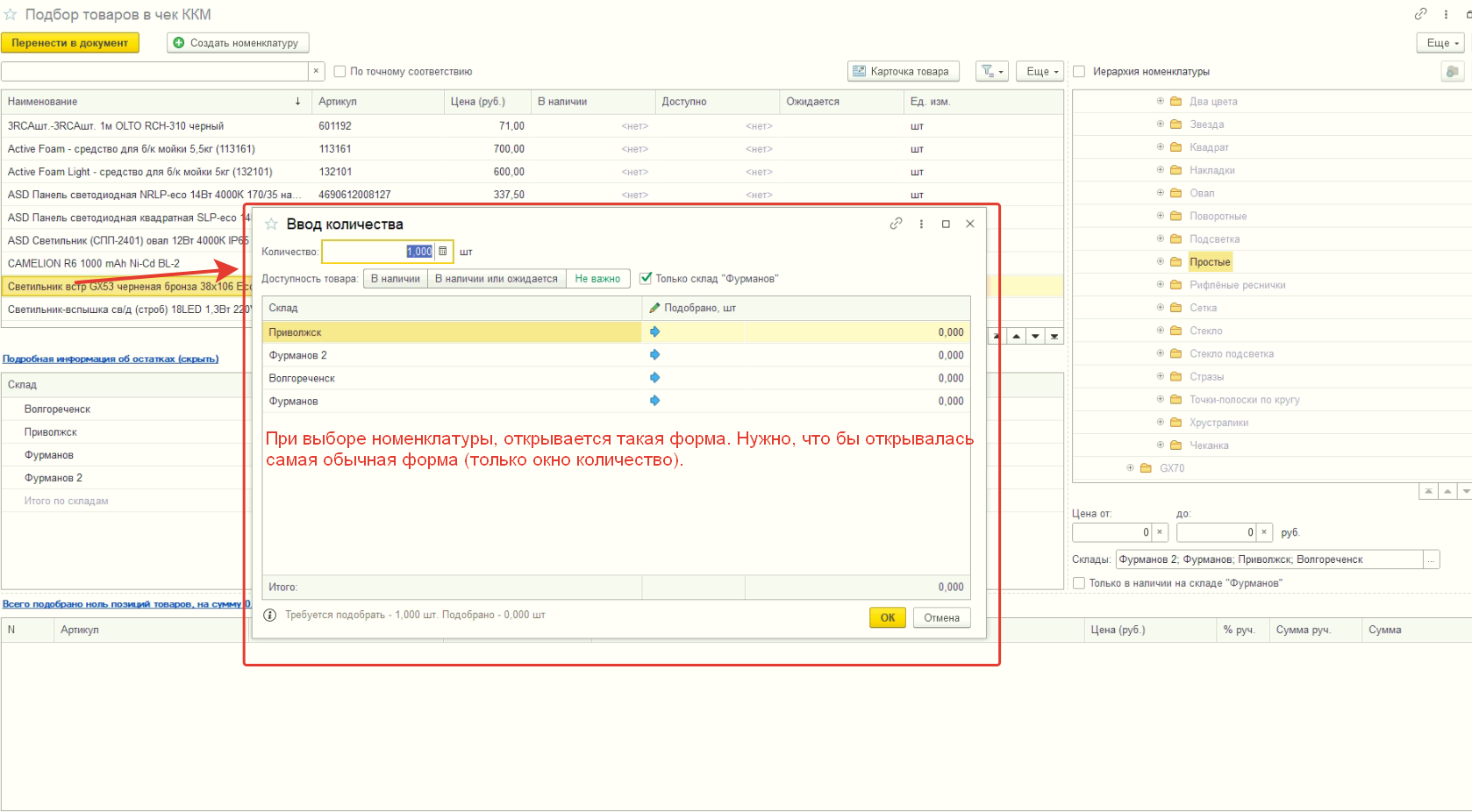The height and width of the screenshot is (812, 1472).
Task: Click blue arrow icon in Волгореченск row
Action: tap(654, 378)
